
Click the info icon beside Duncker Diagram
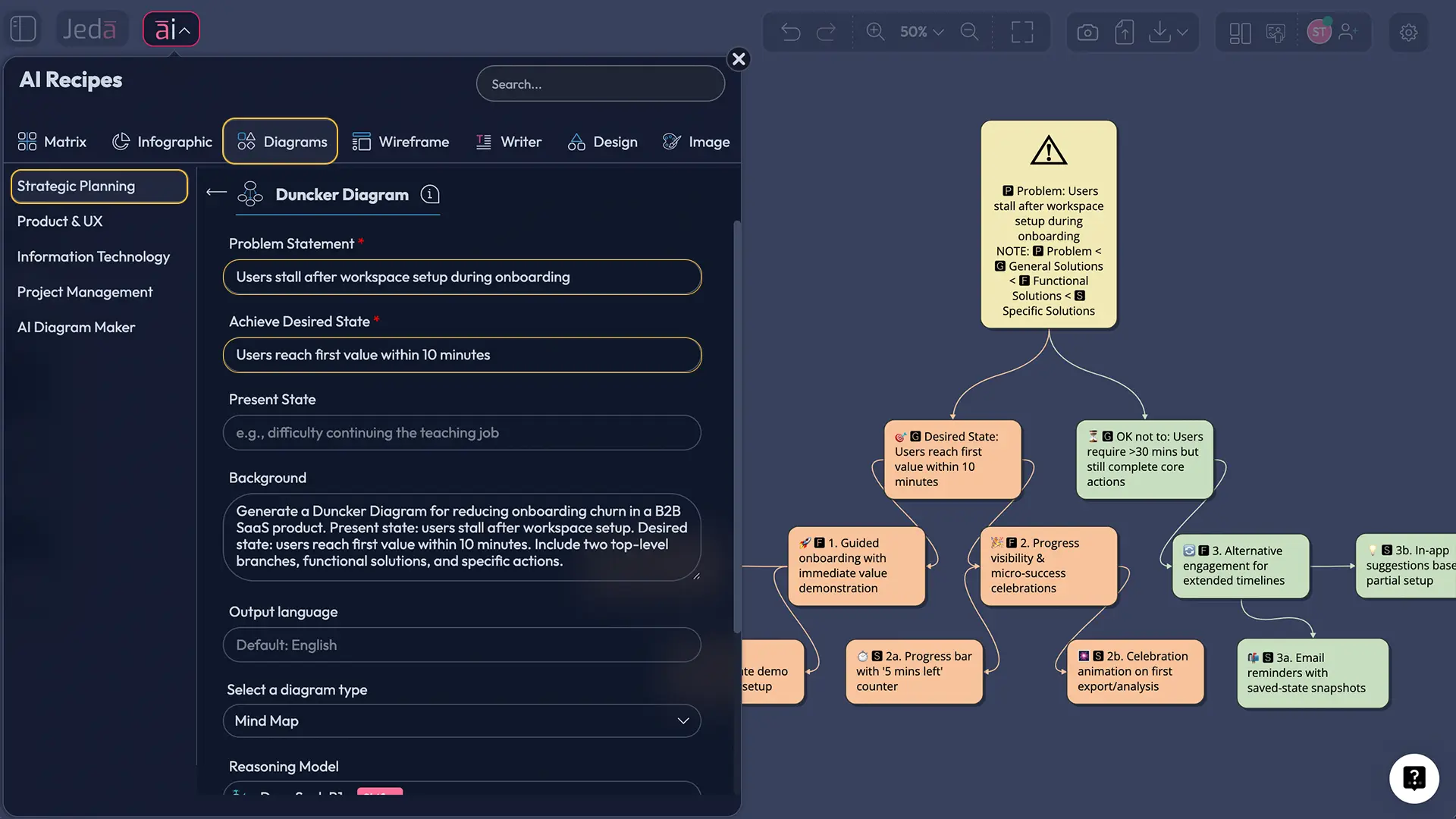(x=430, y=195)
